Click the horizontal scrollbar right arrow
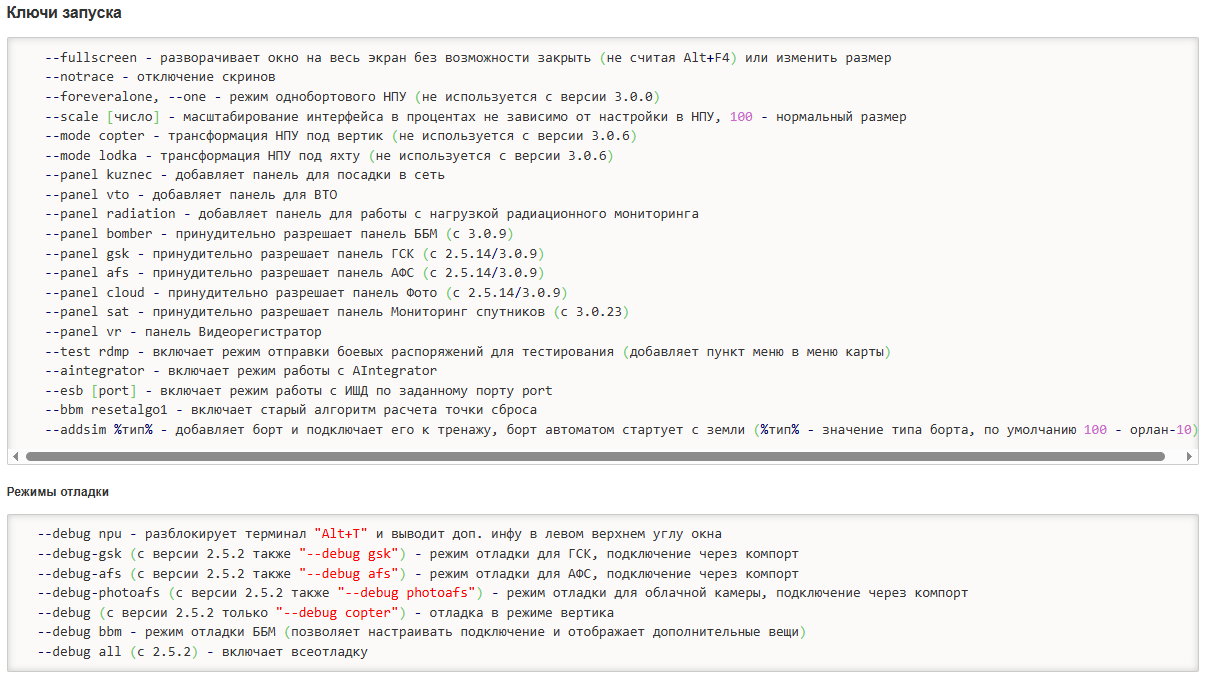 coord(1190,456)
